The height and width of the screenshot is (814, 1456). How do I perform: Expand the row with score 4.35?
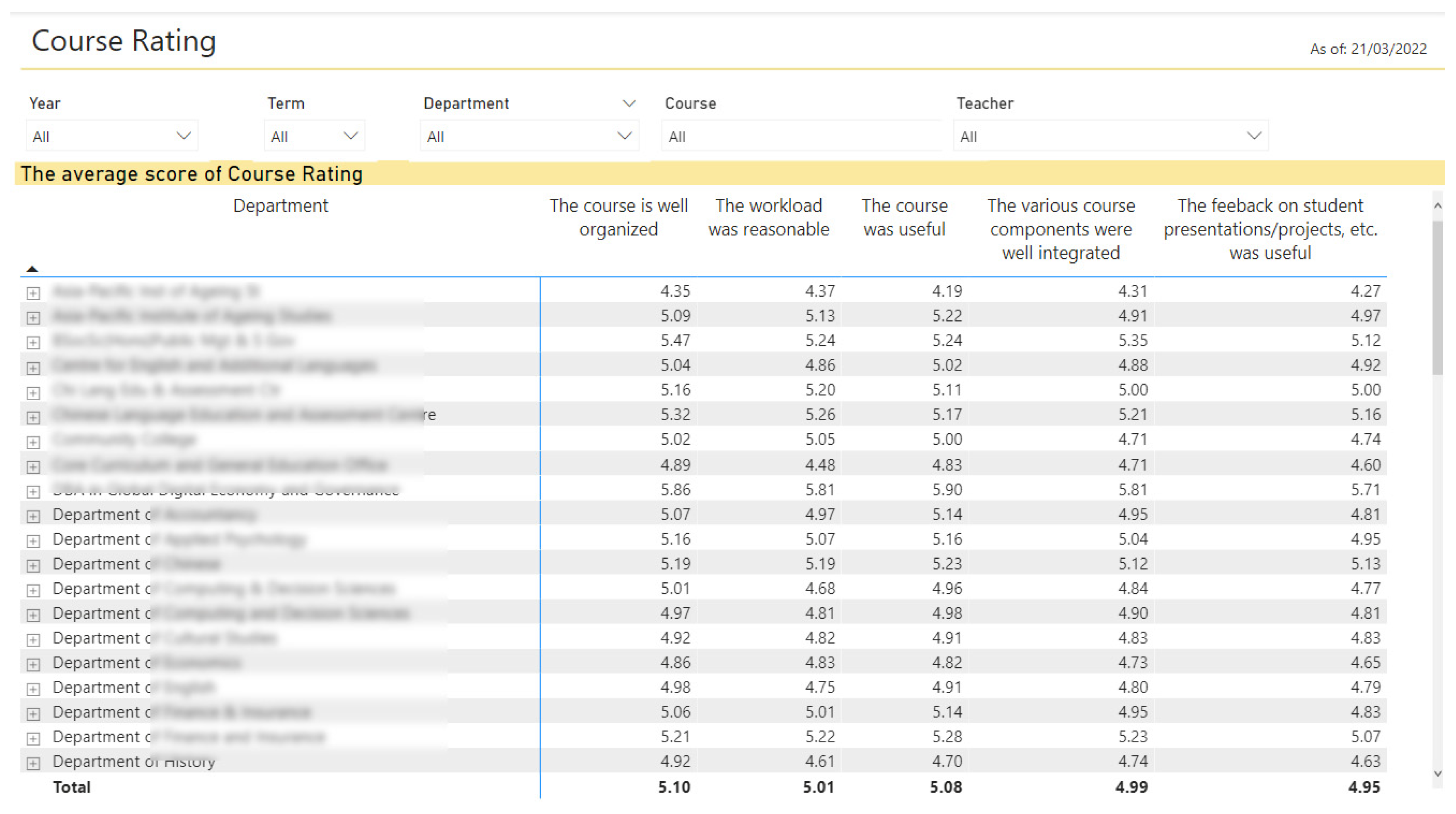pos(33,293)
